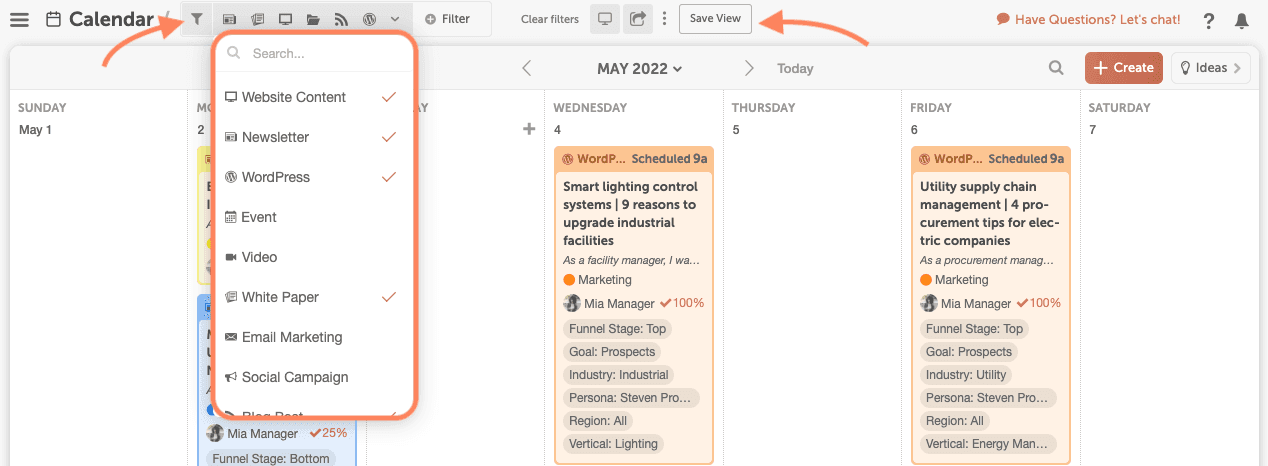Open Have Questions? Let's chat! link
This screenshot has width=1268, height=466.
tap(1088, 19)
